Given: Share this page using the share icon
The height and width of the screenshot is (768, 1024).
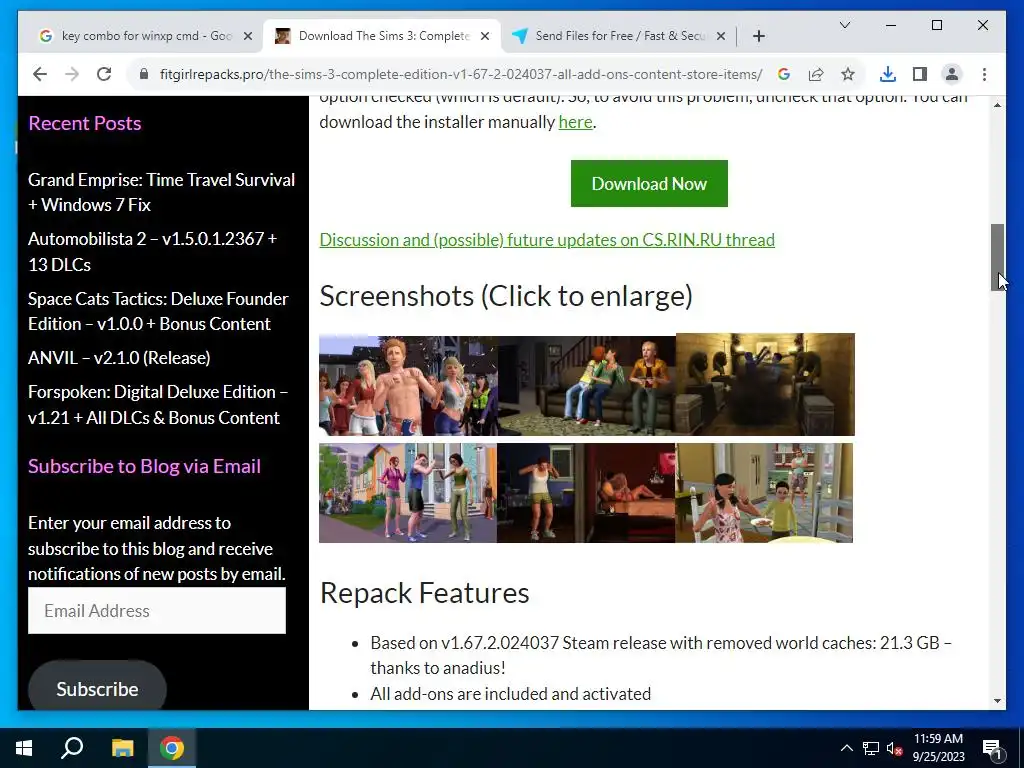Looking at the screenshot, I should [x=816, y=74].
